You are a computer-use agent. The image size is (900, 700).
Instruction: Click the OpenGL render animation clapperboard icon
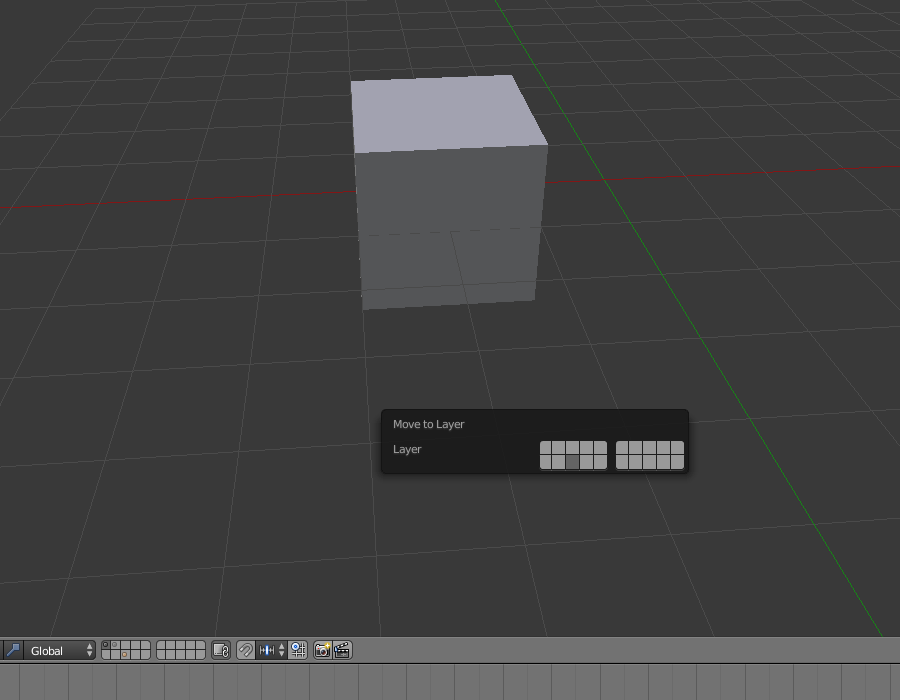tap(342, 650)
